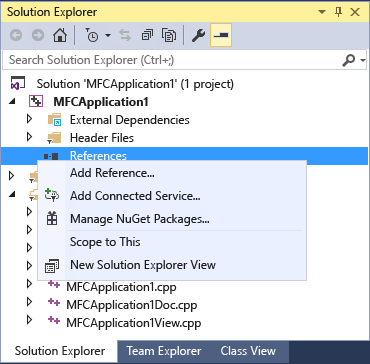Collapse the MFCApplication1 project node
This screenshot has height=364, width=370.
click(12, 102)
